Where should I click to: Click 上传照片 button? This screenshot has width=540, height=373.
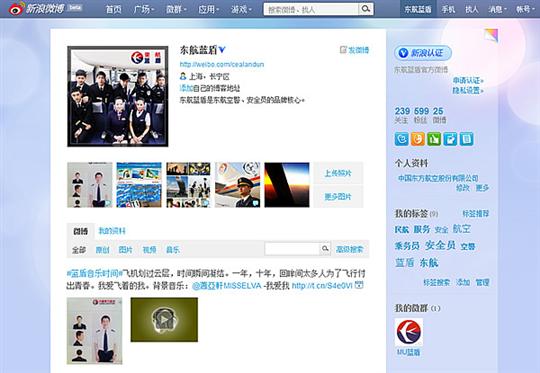338,173
